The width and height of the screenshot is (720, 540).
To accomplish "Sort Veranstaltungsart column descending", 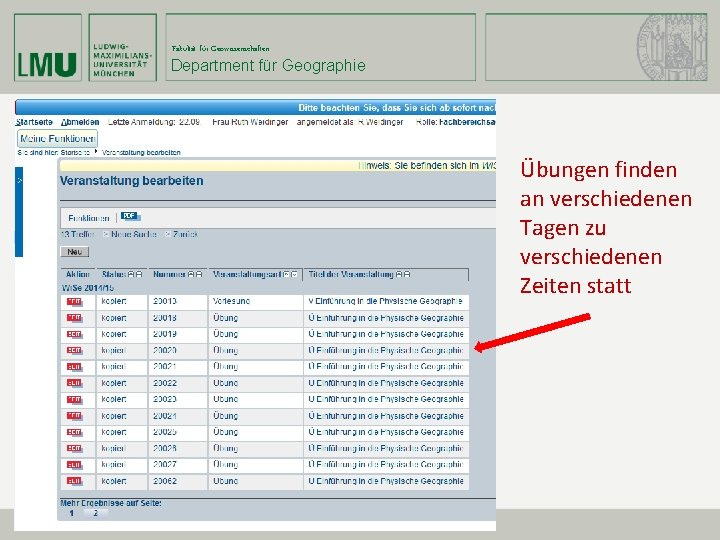I will [x=294, y=274].
